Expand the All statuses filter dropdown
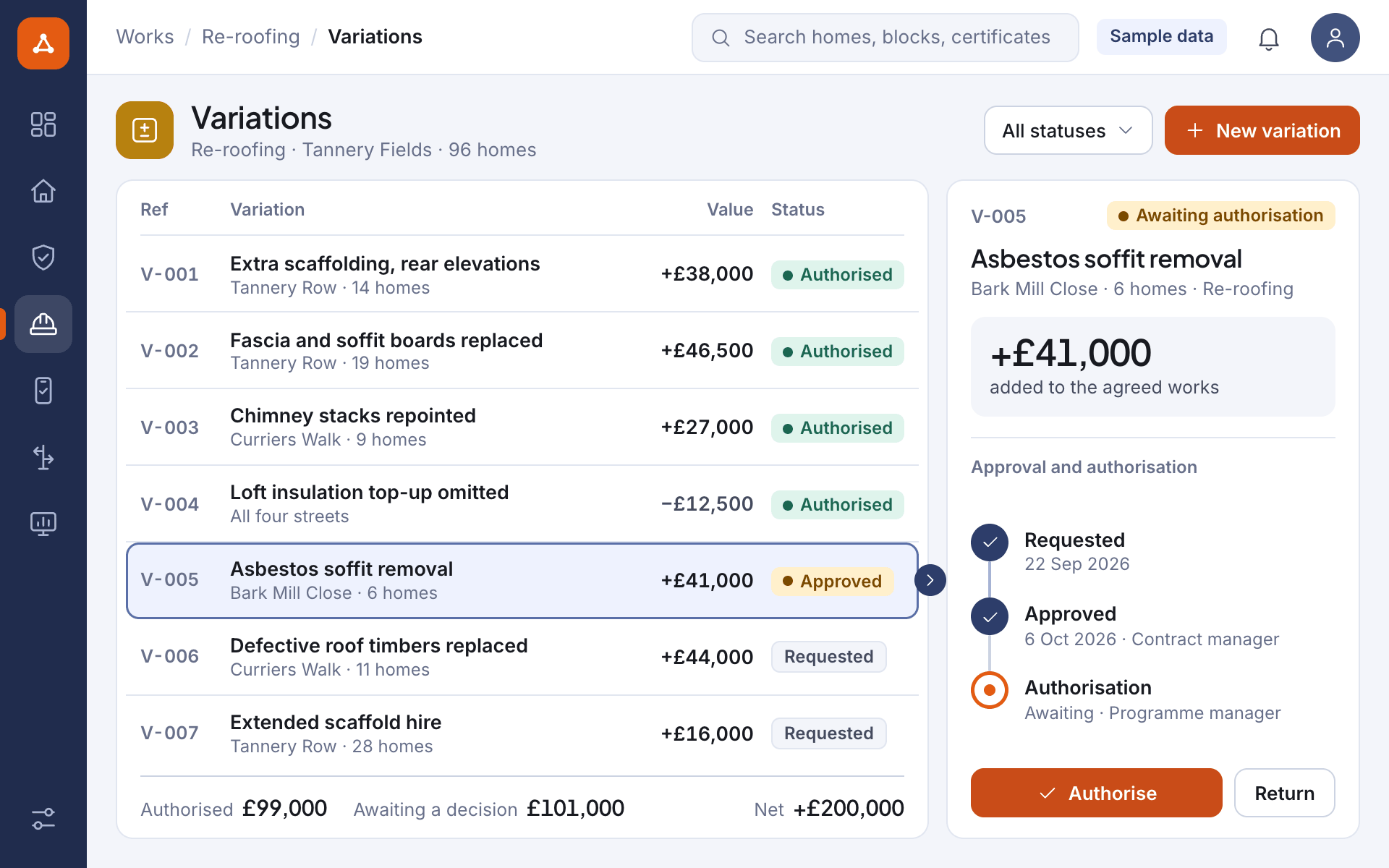Screen dimensions: 1389x868 coord(1068,130)
